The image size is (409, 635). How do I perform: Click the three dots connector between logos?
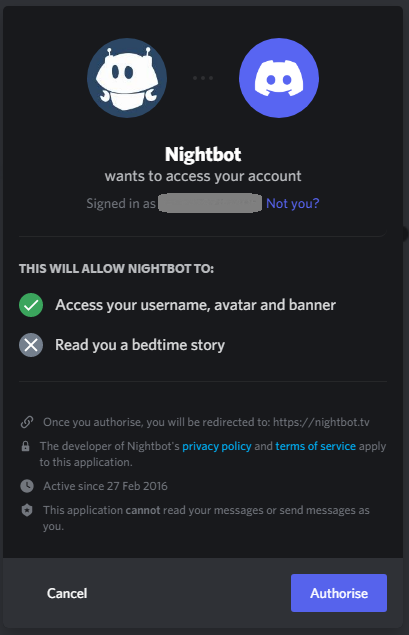point(203,78)
